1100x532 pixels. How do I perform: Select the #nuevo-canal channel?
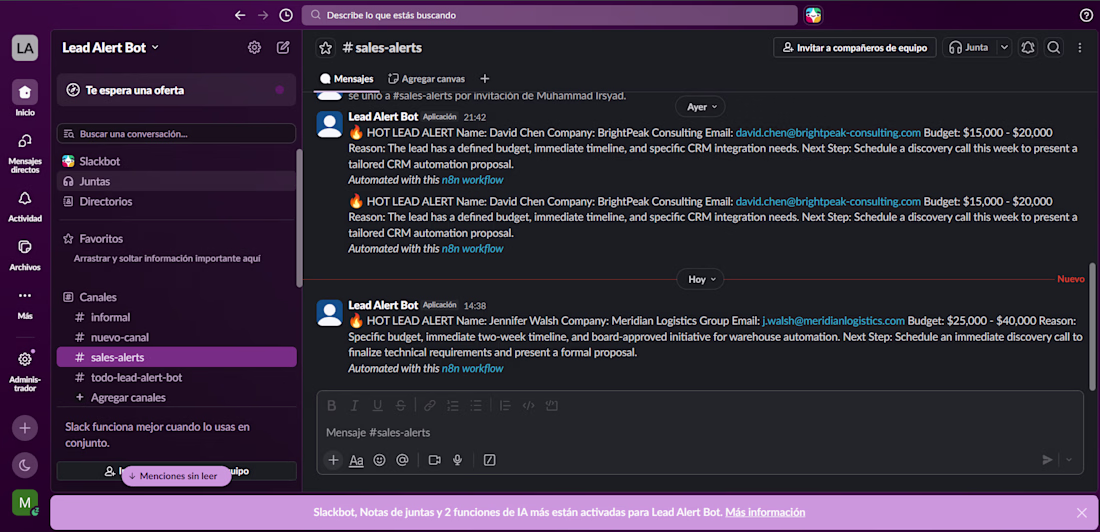(x=176, y=337)
